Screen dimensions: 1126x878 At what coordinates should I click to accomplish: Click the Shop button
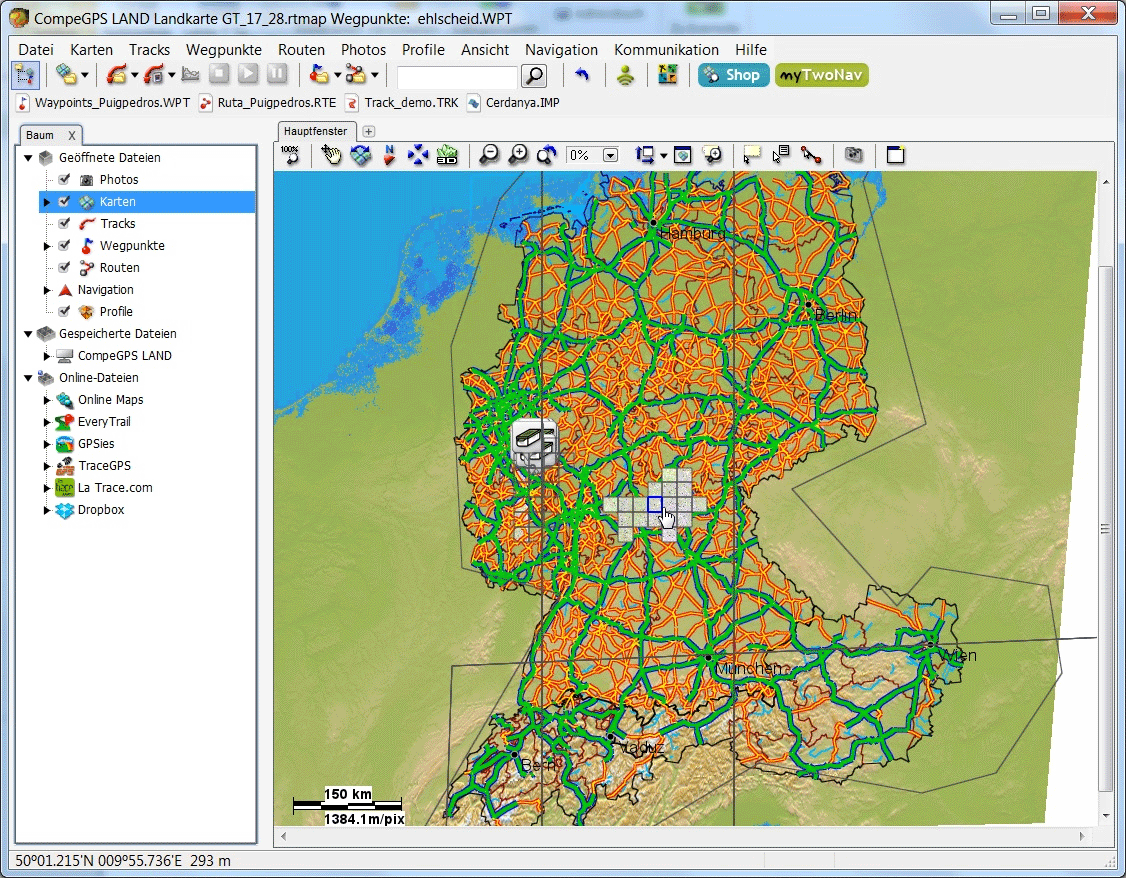(x=733, y=75)
